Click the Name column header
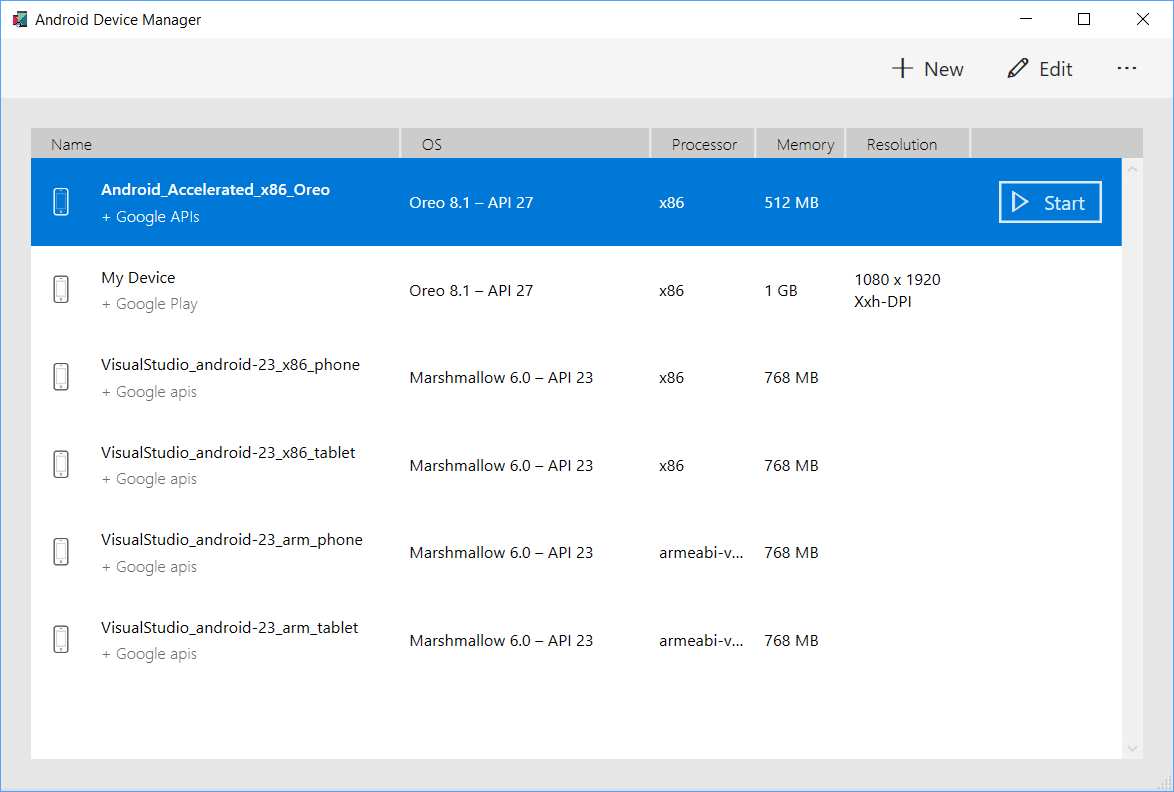The height and width of the screenshot is (792, 1174). click(x=71, y=143)
